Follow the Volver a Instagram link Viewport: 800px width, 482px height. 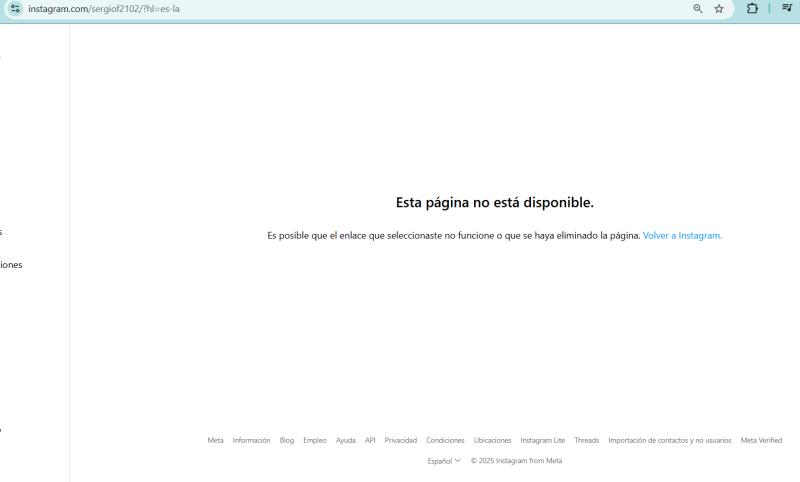(x=682, y=236)
